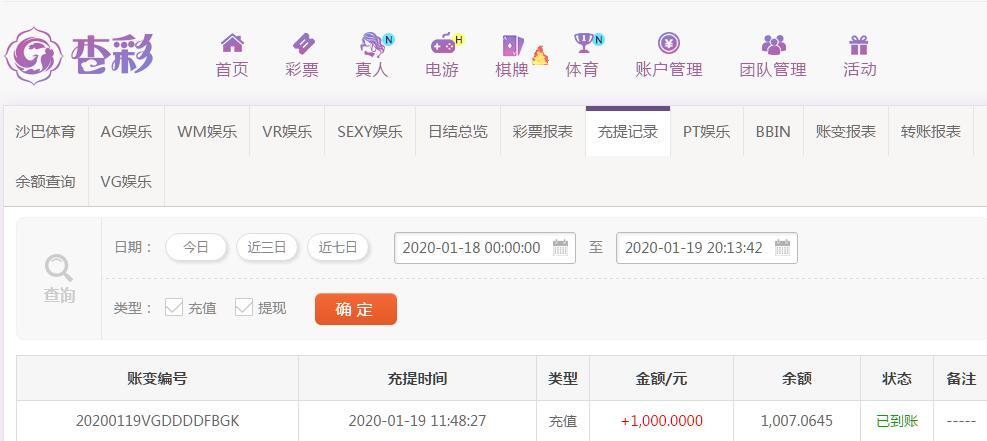Switch to the AG娱乐 tab
The height and width of the screenshot is (441, 987).
tap(126, 131)
